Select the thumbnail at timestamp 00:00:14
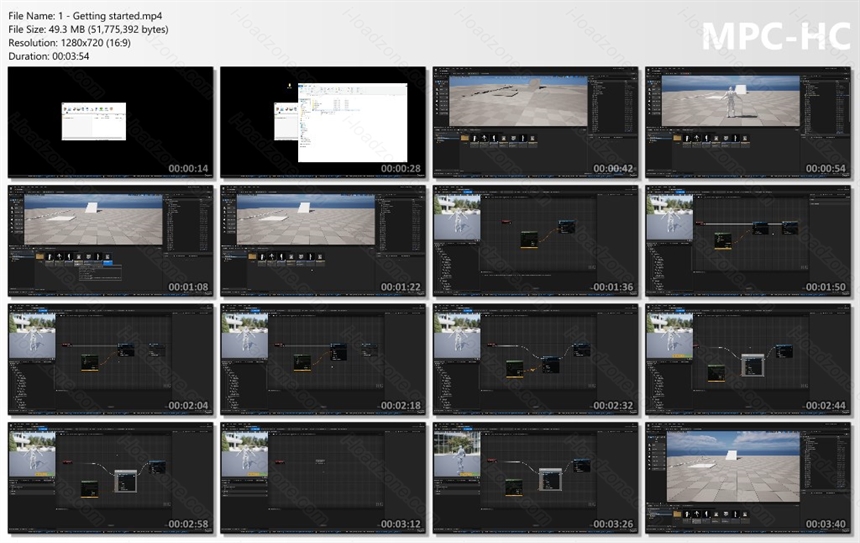 point(110,122)
